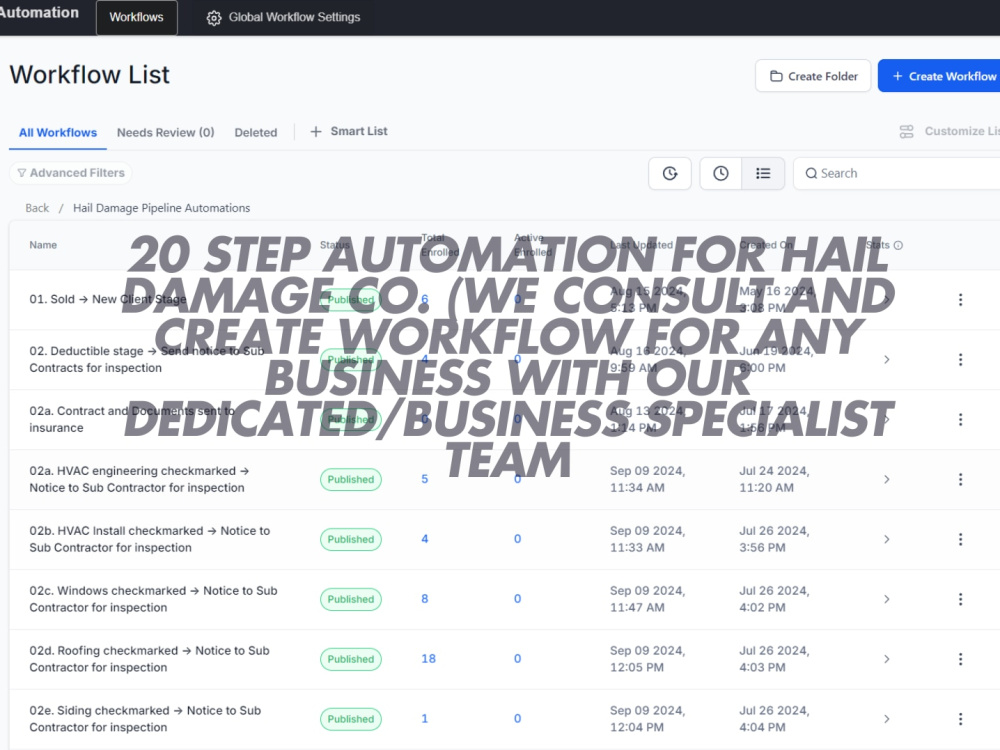Click Hail Damage Pipeline Automations breadcrumb
Viewport: 1000px width, 750px height.
(x=161, y=208)
